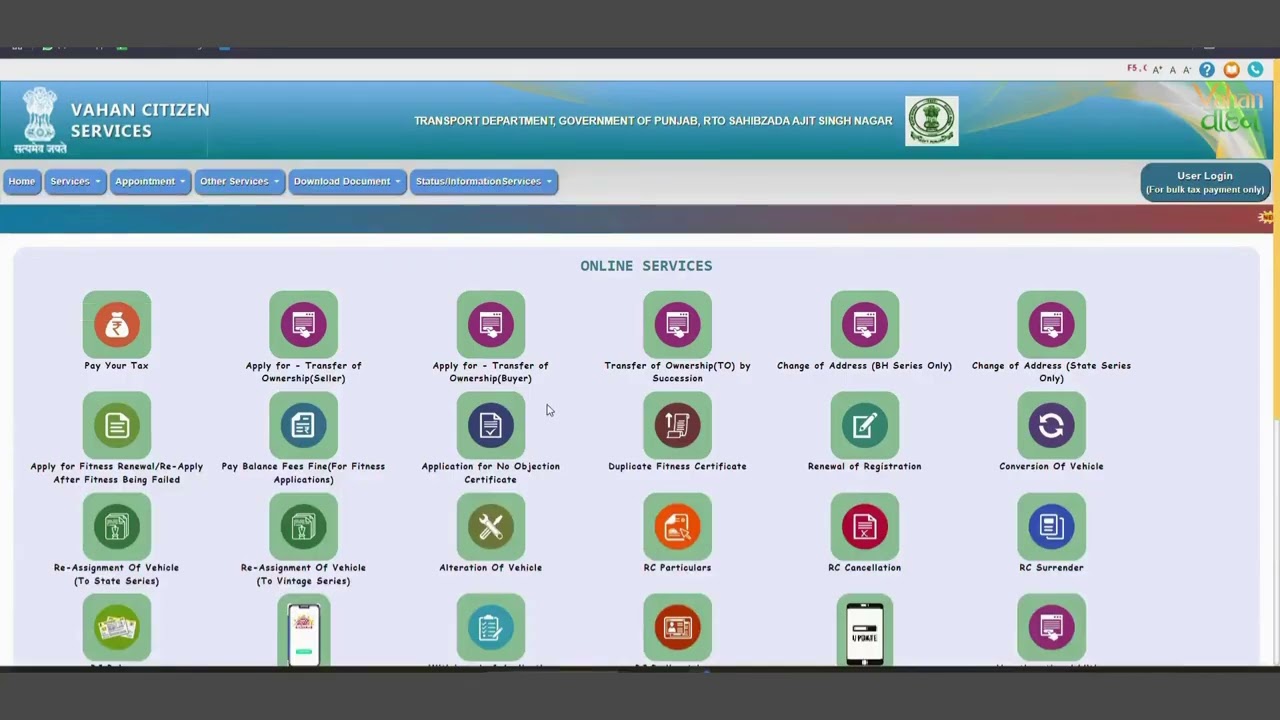
Task: Click User Login for bulk tax payment
Action: [1205, 182]
